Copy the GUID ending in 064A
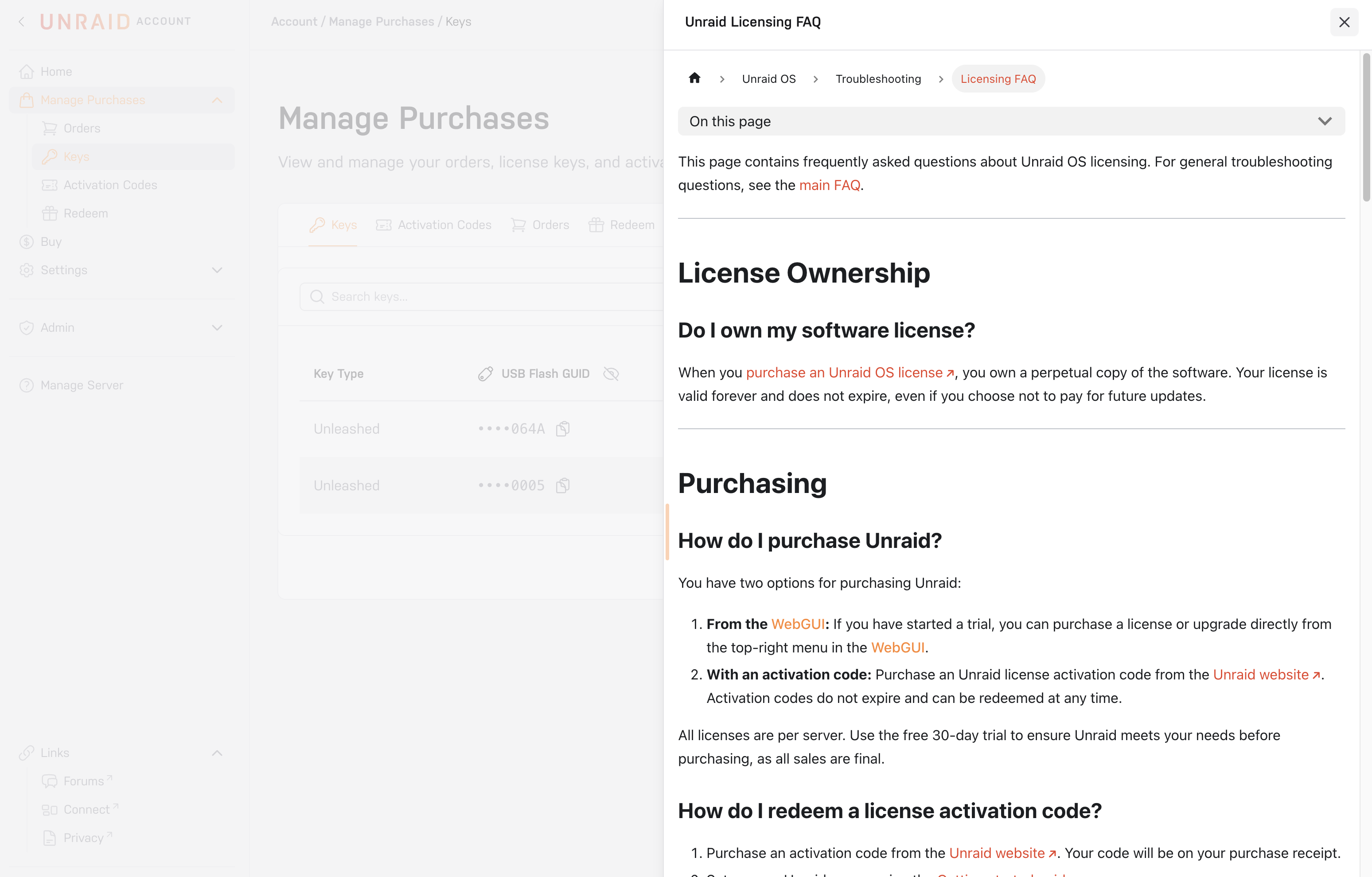Image resolution: width=1372 pixels, height=877 pixels. [x=563, y=429]
